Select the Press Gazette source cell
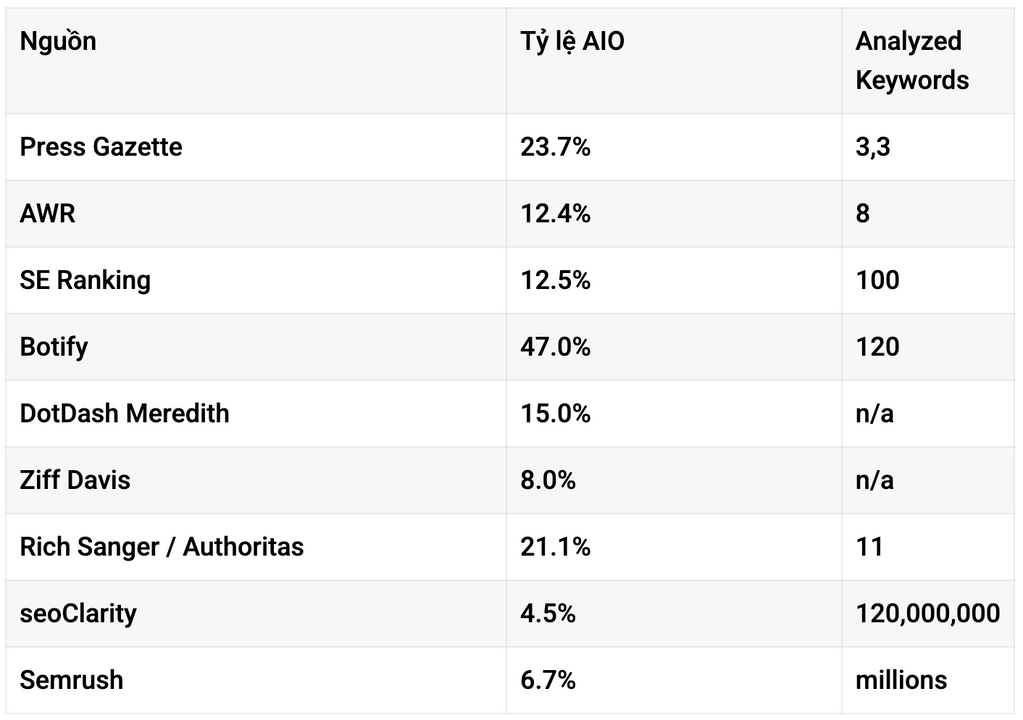Screen dimensions: 1023x720 (101, 147)
